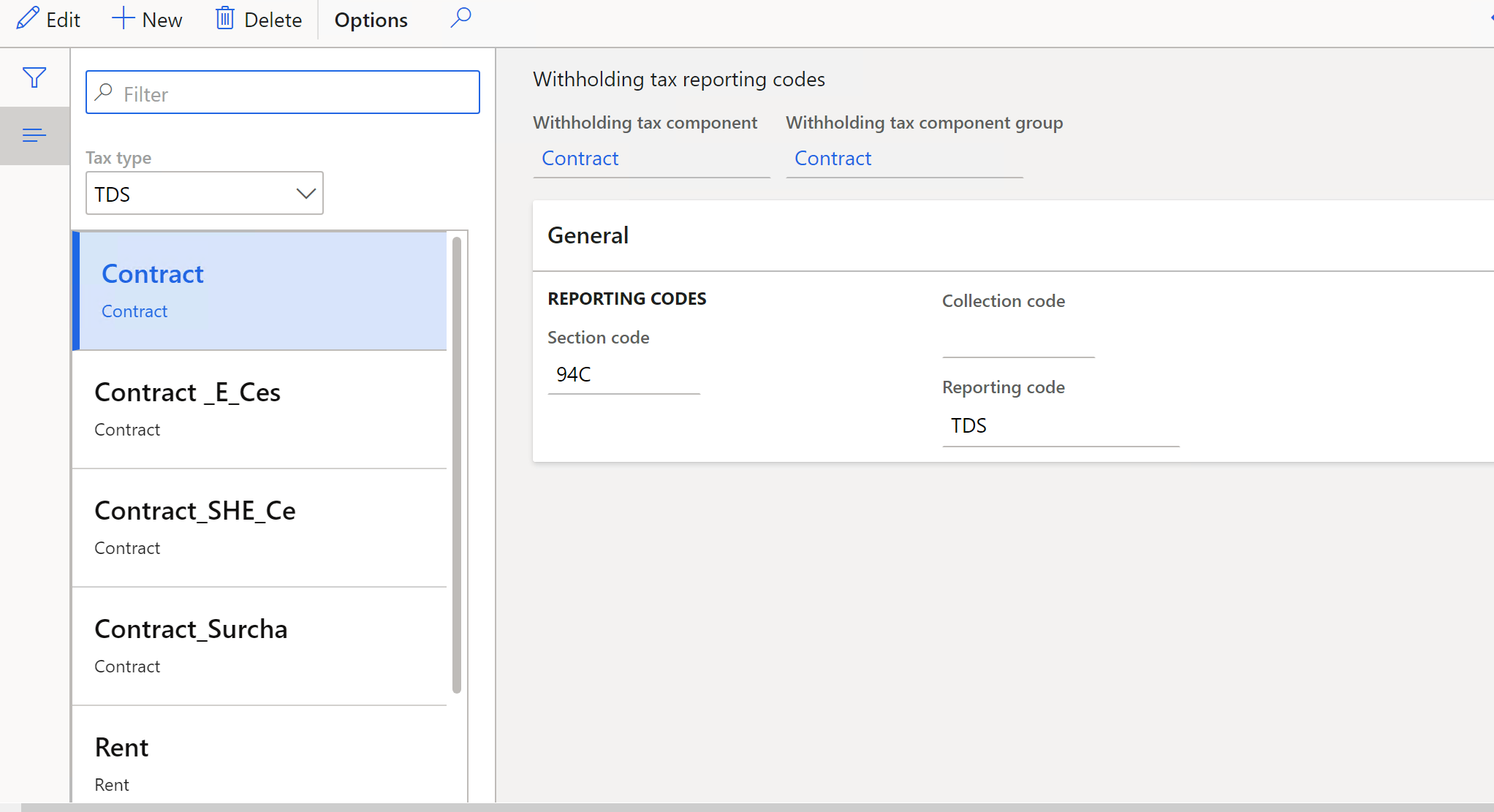Click the Edit pencil icon
This screenshot has width=1494, height=812.
pyautogui.click(x=28, y=18)
